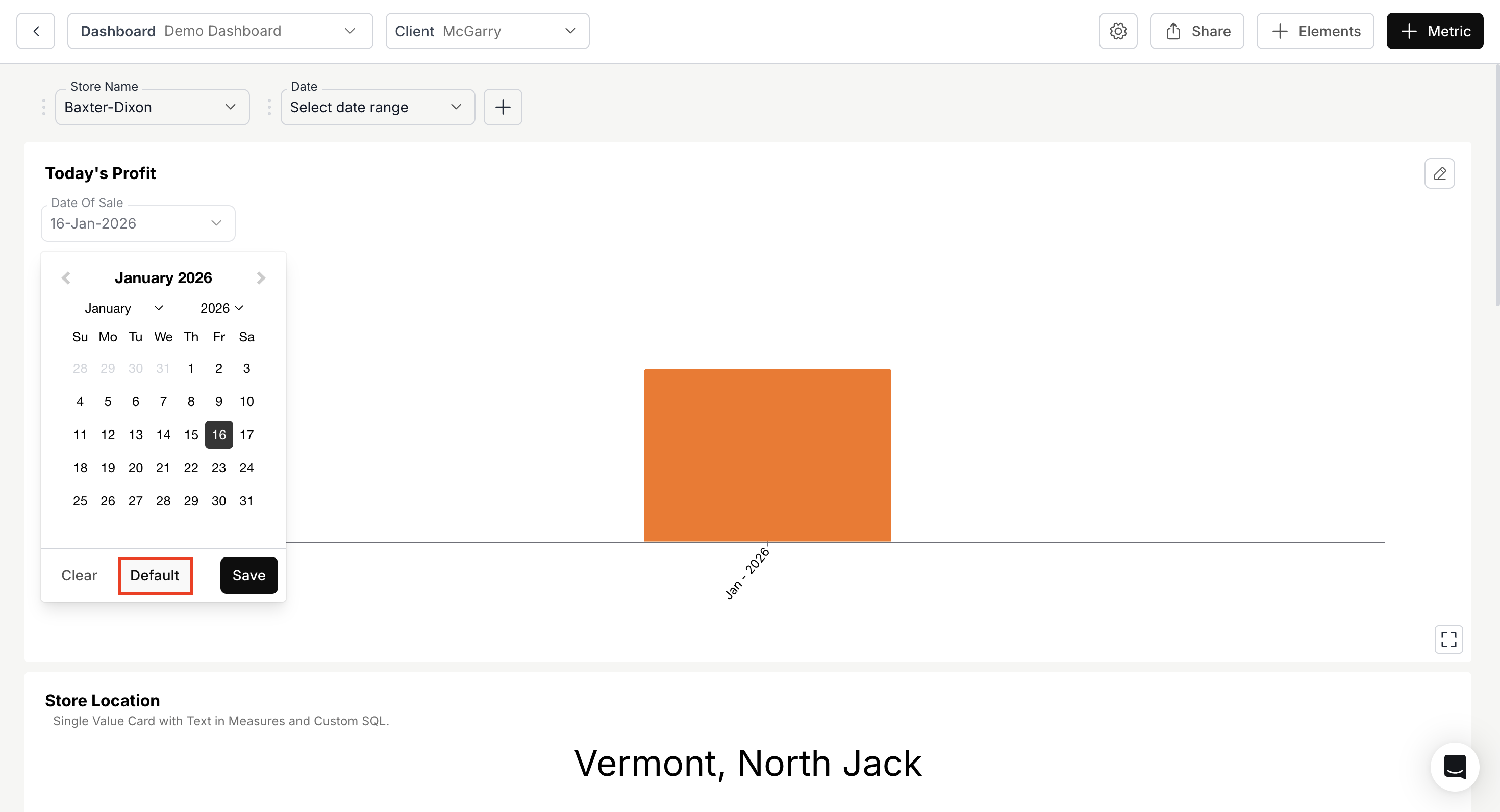Open the dashboard settings gear
The width and height of the screenshot is (1500, 812).
pos(1117,31)
